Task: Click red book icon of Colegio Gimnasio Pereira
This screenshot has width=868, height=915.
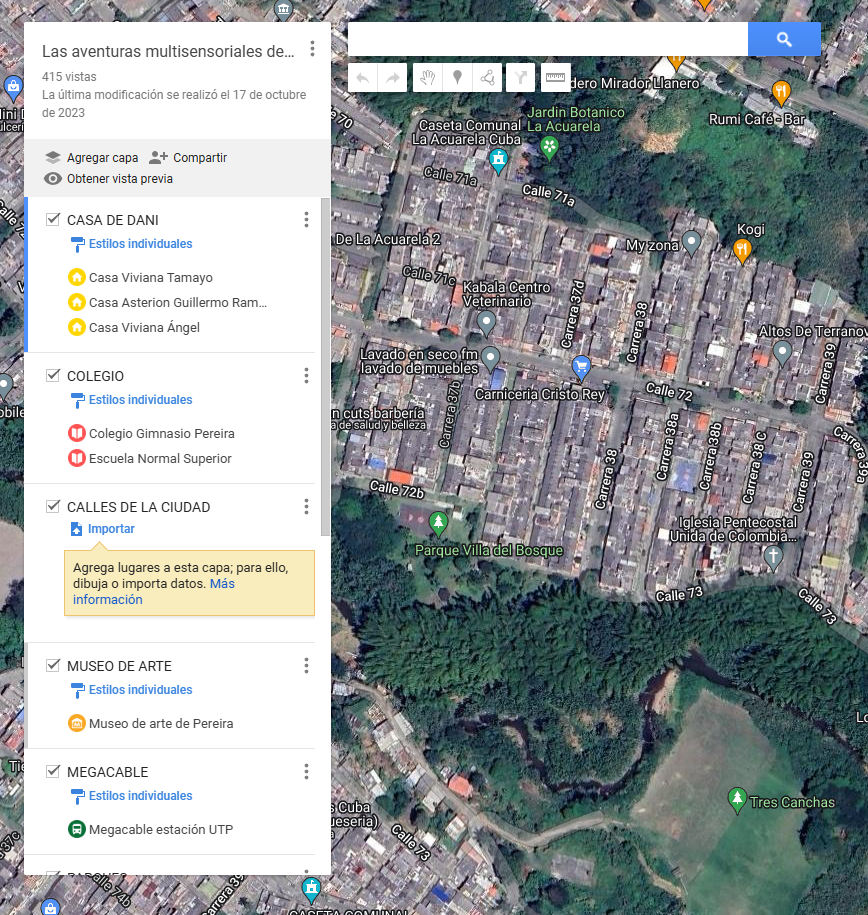Action: pos(76,433)
